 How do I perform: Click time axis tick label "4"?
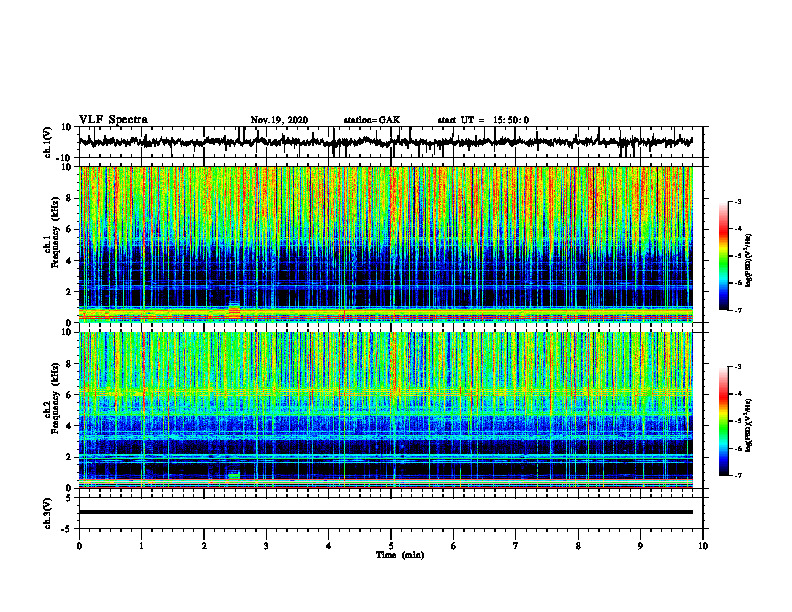pos(329,546)
